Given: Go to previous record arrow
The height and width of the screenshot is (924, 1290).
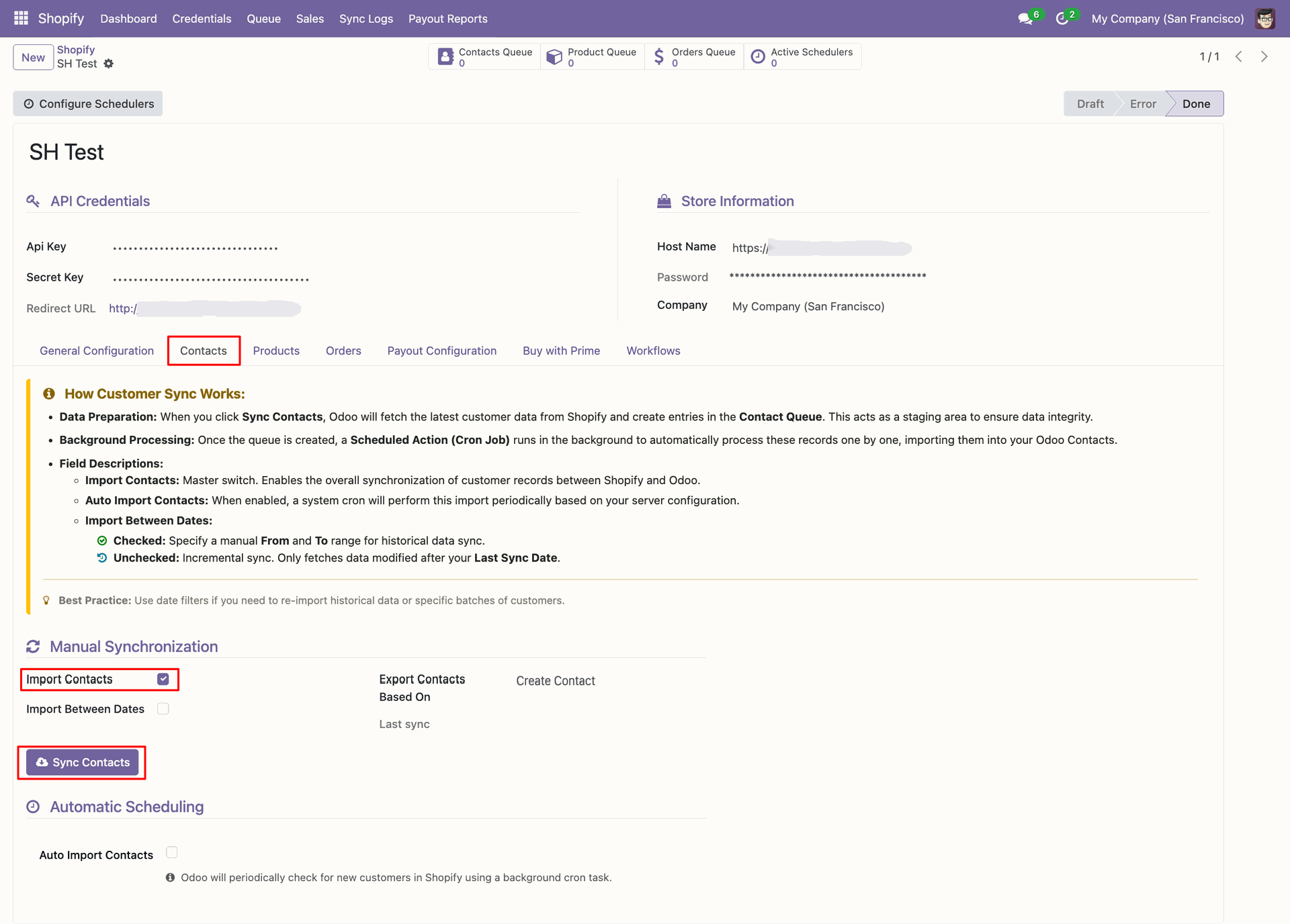Looking at the screenshot, I should (1239, 57).
